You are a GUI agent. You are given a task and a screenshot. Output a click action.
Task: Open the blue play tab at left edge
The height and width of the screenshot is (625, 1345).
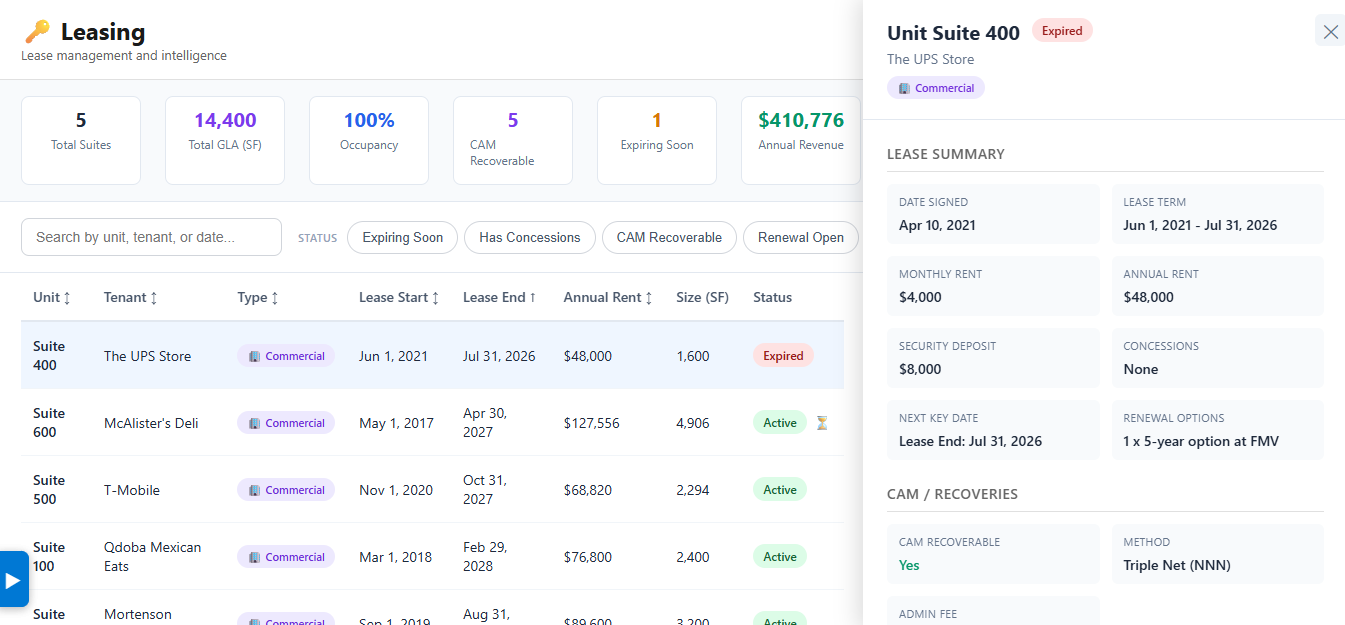[13, 579]
